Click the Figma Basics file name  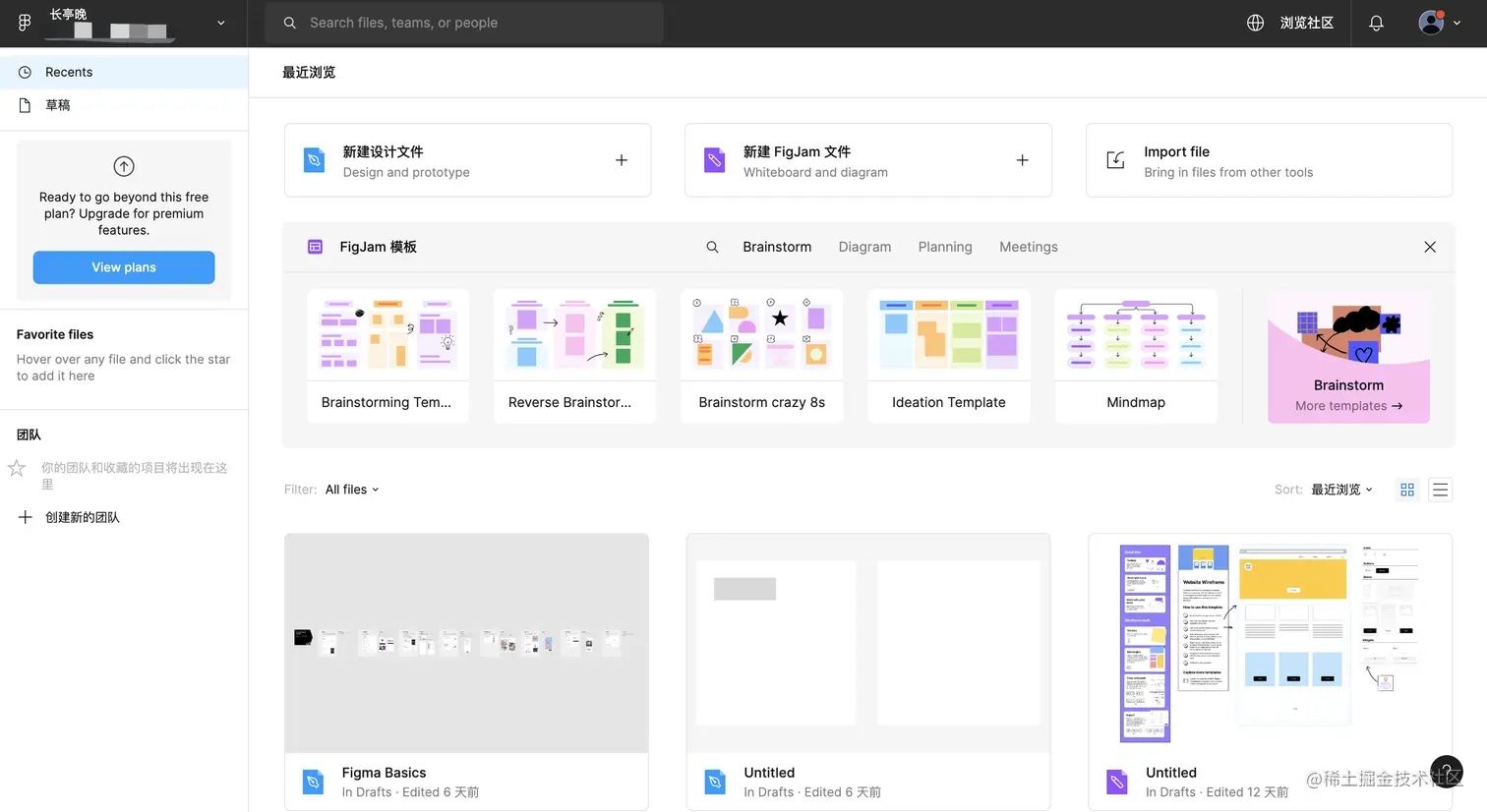tap(384, 773)
